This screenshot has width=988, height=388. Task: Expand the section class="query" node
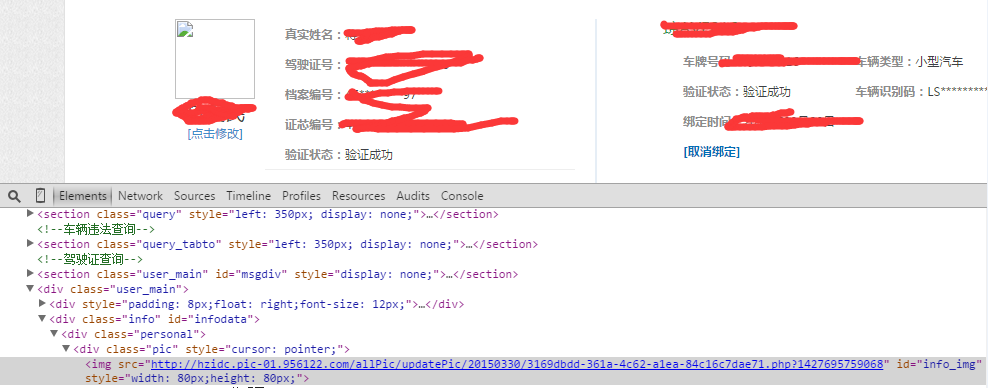(30, 214)
